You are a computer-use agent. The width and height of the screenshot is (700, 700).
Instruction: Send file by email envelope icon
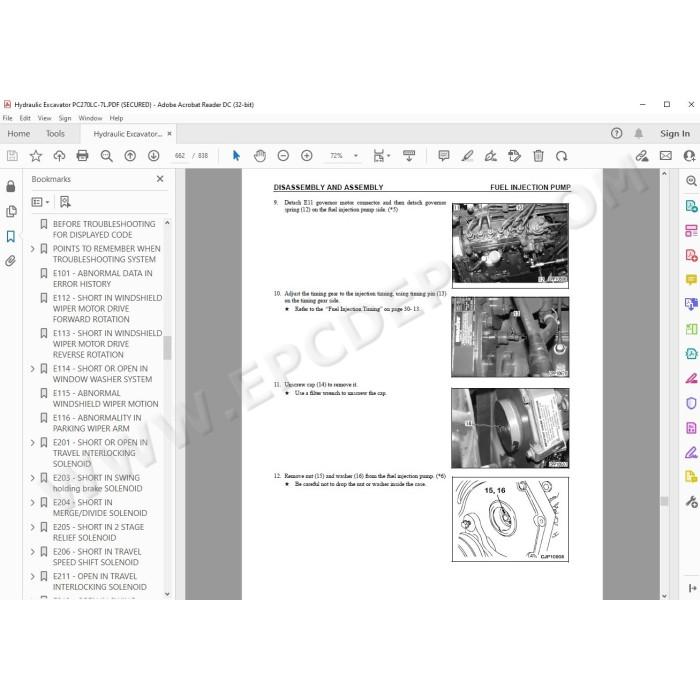(x=666, y=156)
